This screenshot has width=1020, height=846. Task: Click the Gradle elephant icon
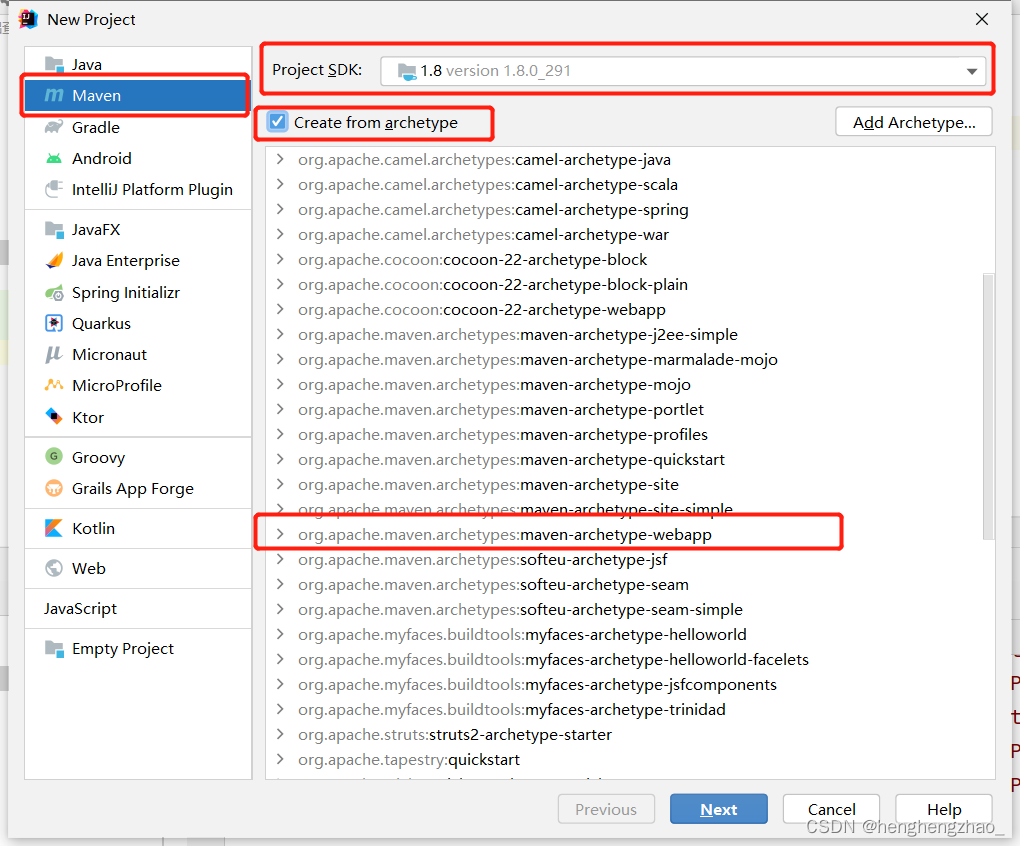point(54,127)
